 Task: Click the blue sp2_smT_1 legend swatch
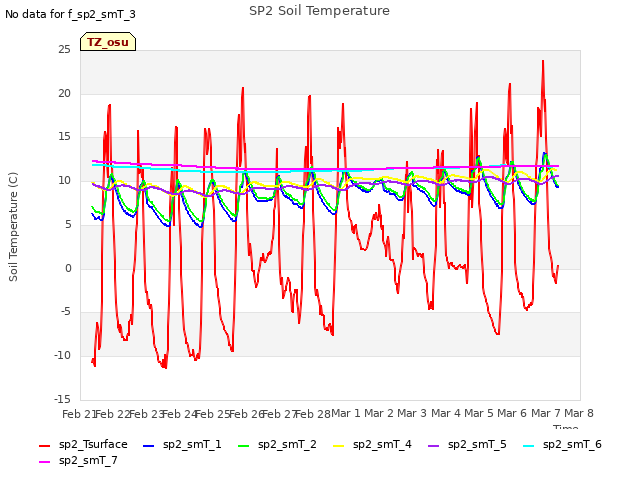[149, 446]
